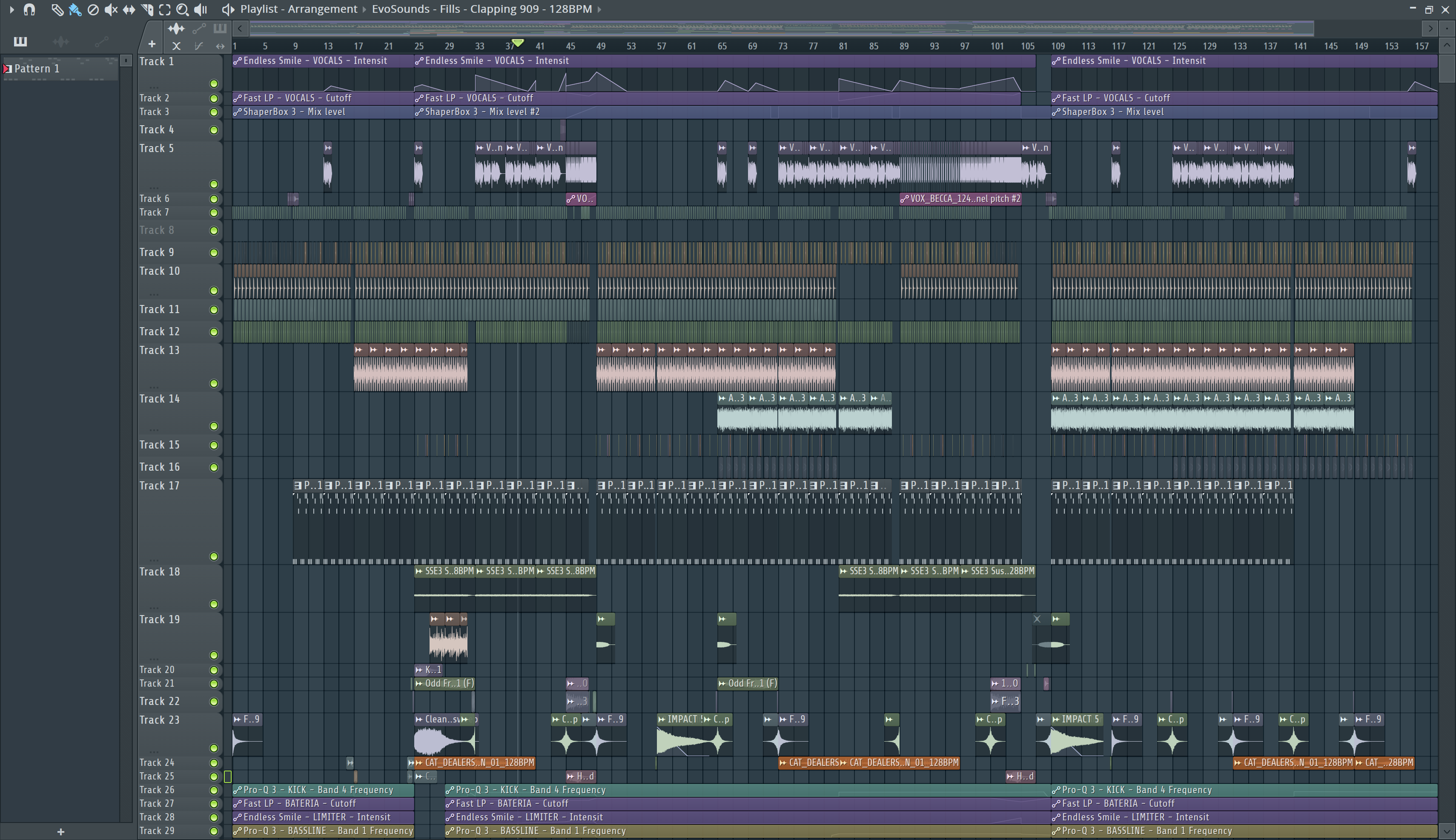Open Odd Fr..1 (F) clip menu at bar 65
Image resolution: width=1456 pixels, height=840 pixels.
pyautogui.click(x=722, y=684)
